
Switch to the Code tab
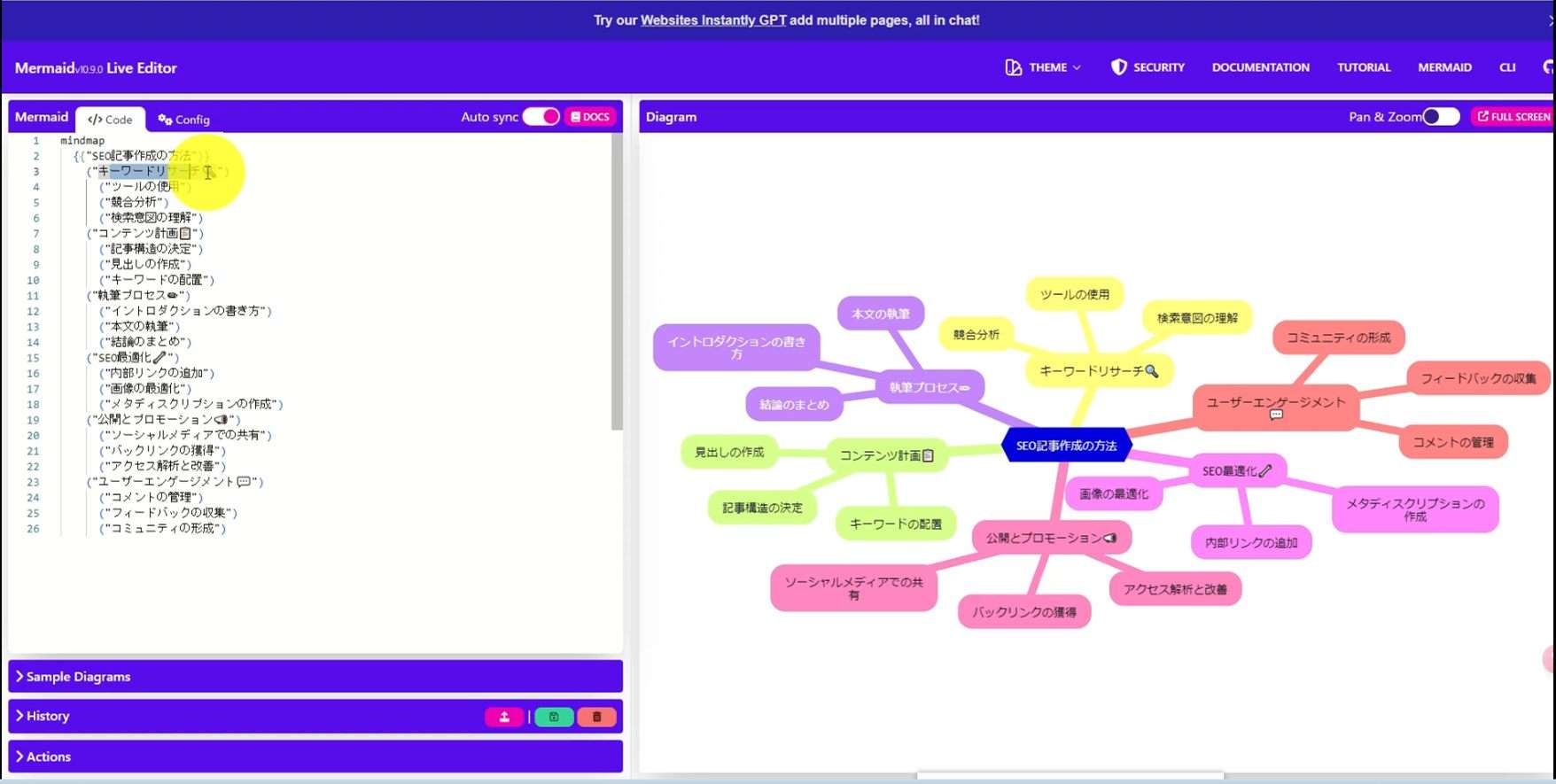coord(111,119)
